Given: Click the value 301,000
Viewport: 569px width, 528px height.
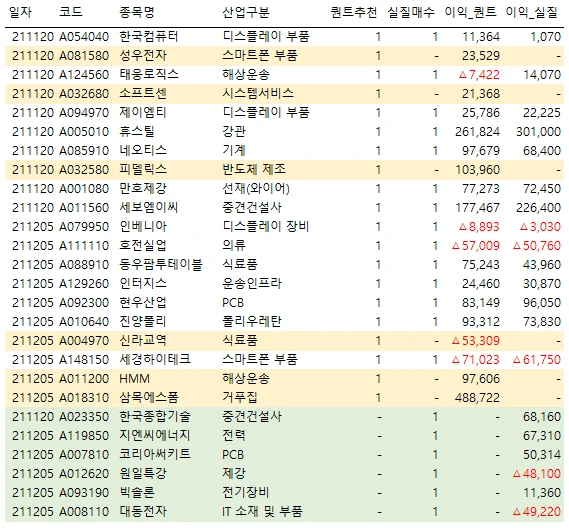Looking at the screenshot, I should click(539, 131).
